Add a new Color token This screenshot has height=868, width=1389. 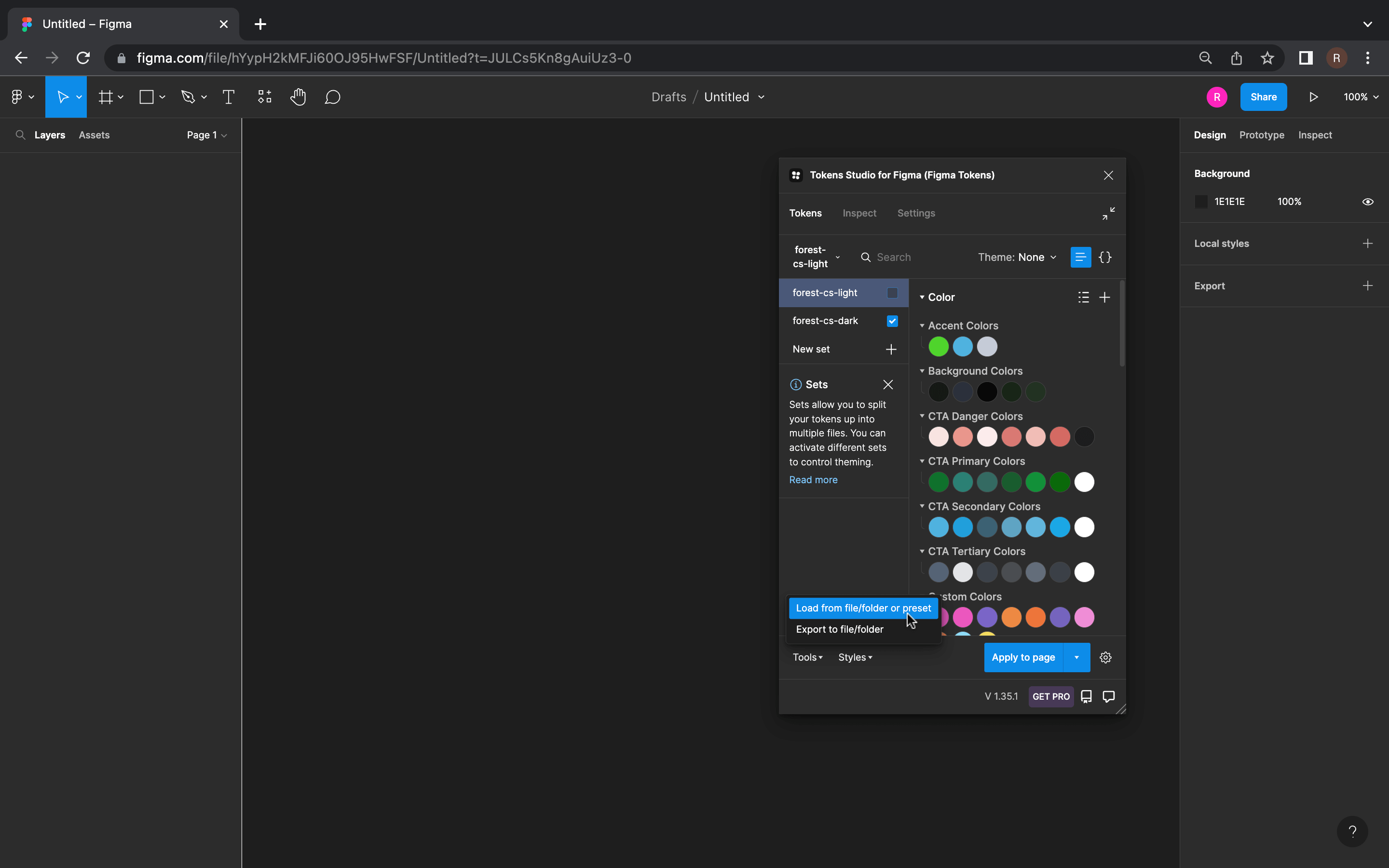[x=1104, y=298]
